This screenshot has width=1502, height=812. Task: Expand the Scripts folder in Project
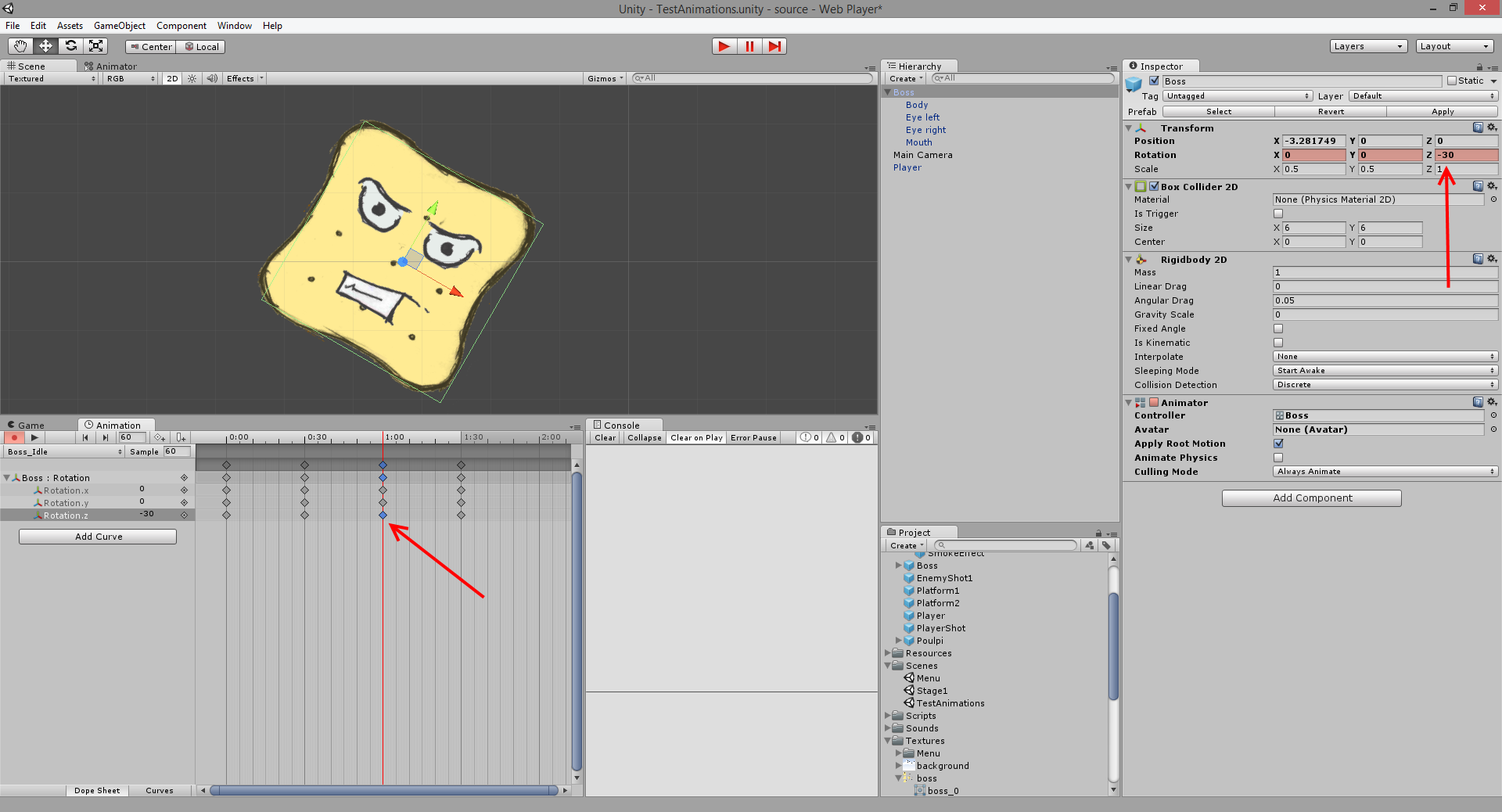point(888,716)
